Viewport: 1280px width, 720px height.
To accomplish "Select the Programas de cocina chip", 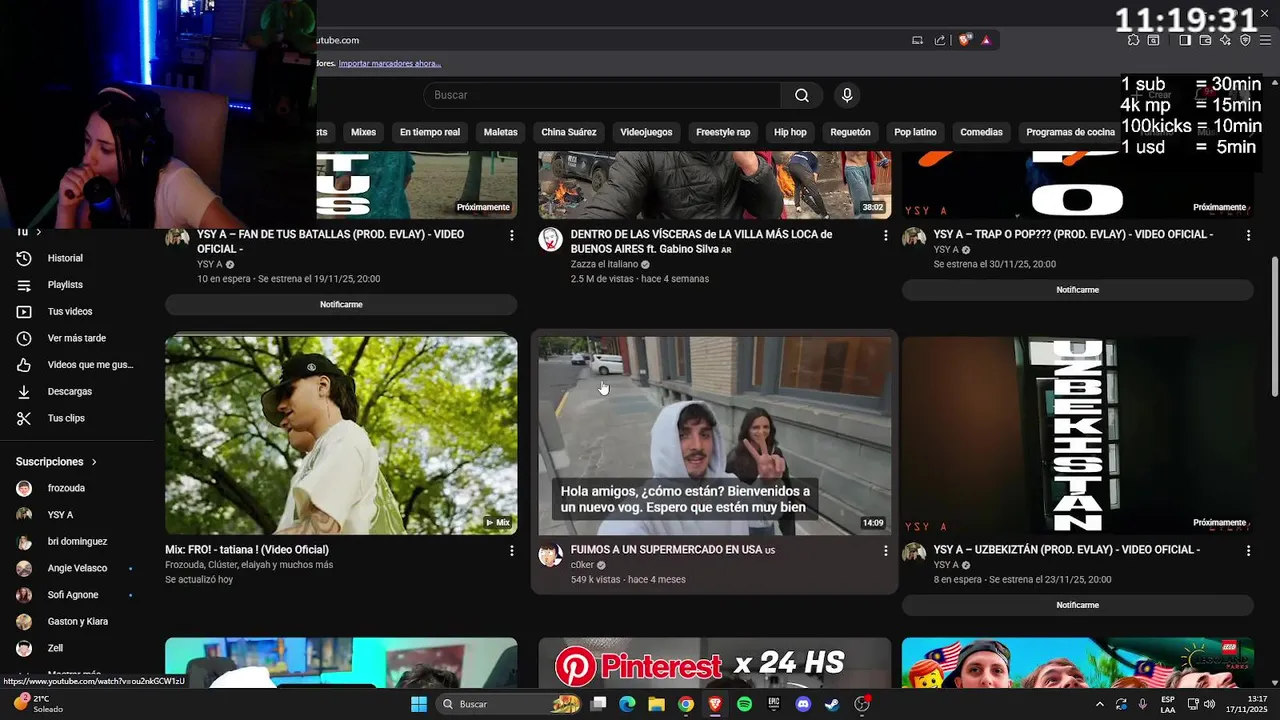I will click(1070, 132).
